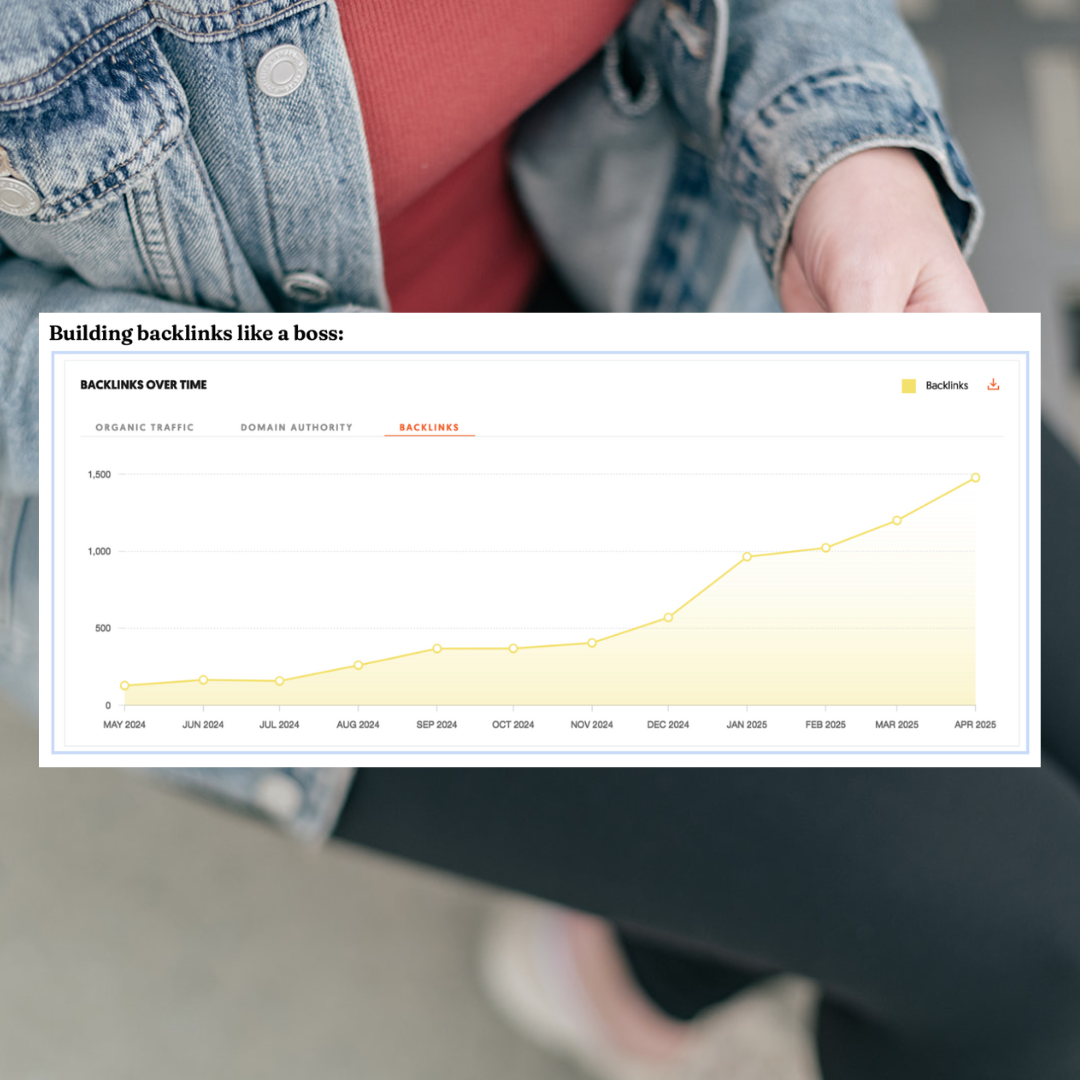Click the '1,000' y-axis label
Viewport: 1080px width, 1080px height.
99,551
